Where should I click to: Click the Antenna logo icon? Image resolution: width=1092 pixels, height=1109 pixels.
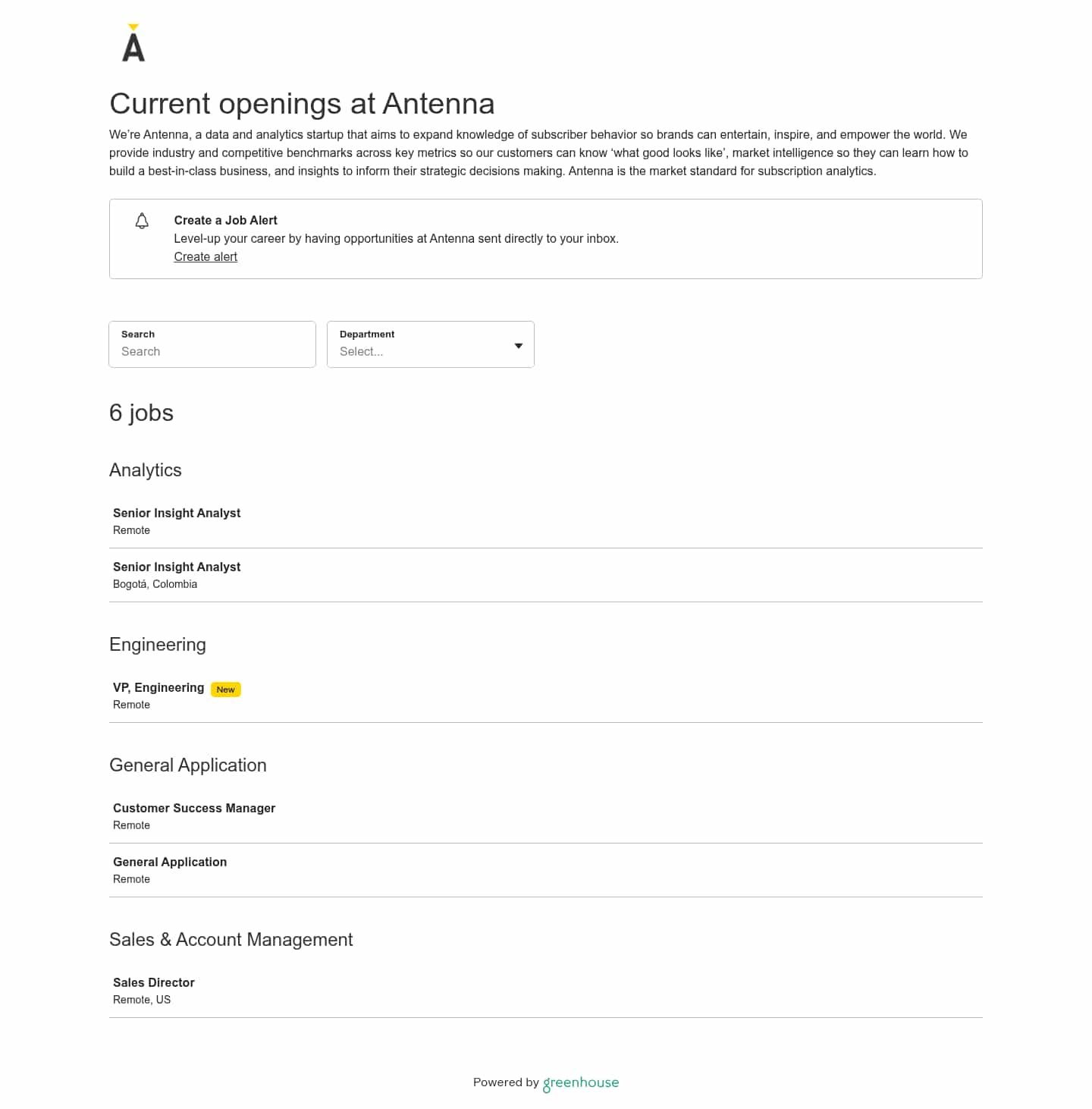pyautogui.click(x=133, y=44)
